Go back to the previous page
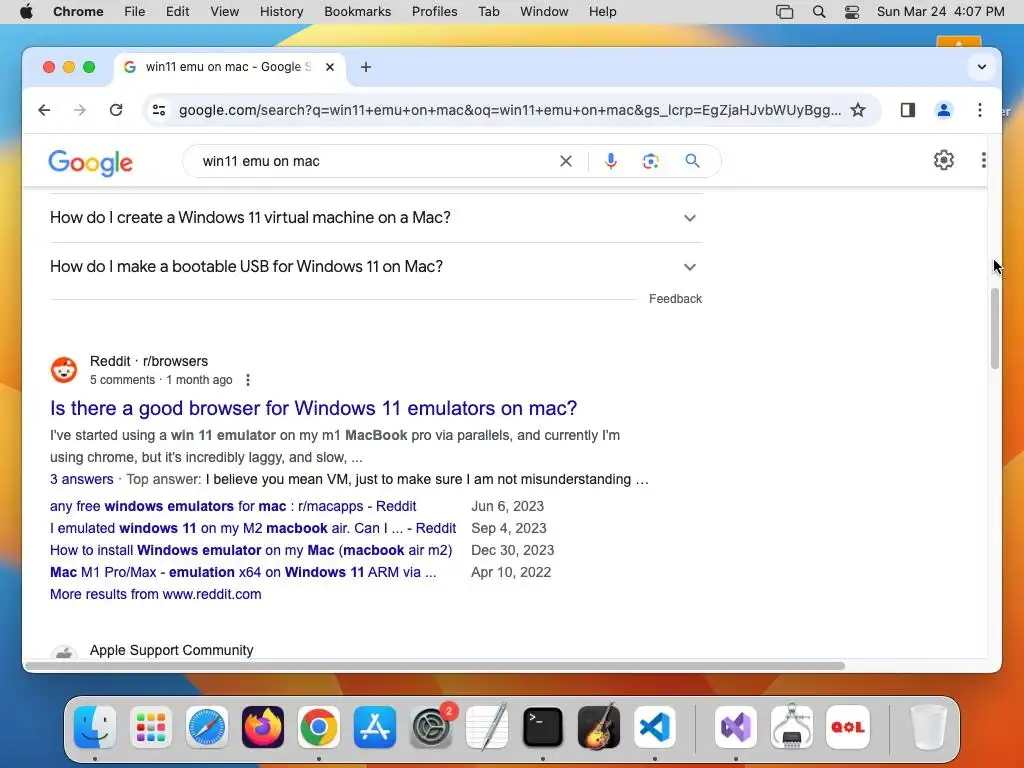The height and width of the screenshot is (768, 1024). (44, 110)
